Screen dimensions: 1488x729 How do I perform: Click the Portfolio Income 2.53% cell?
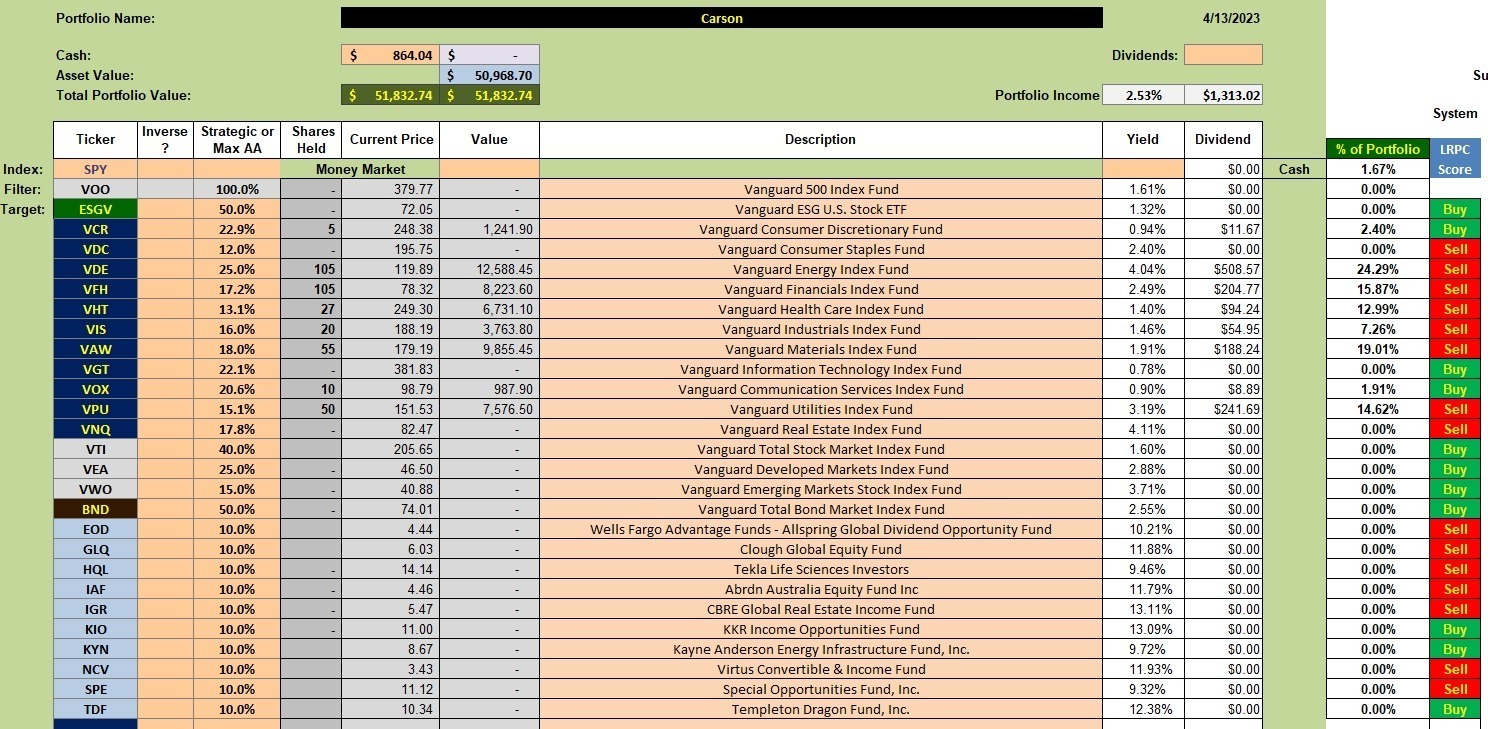click(x=1143, y=95)
